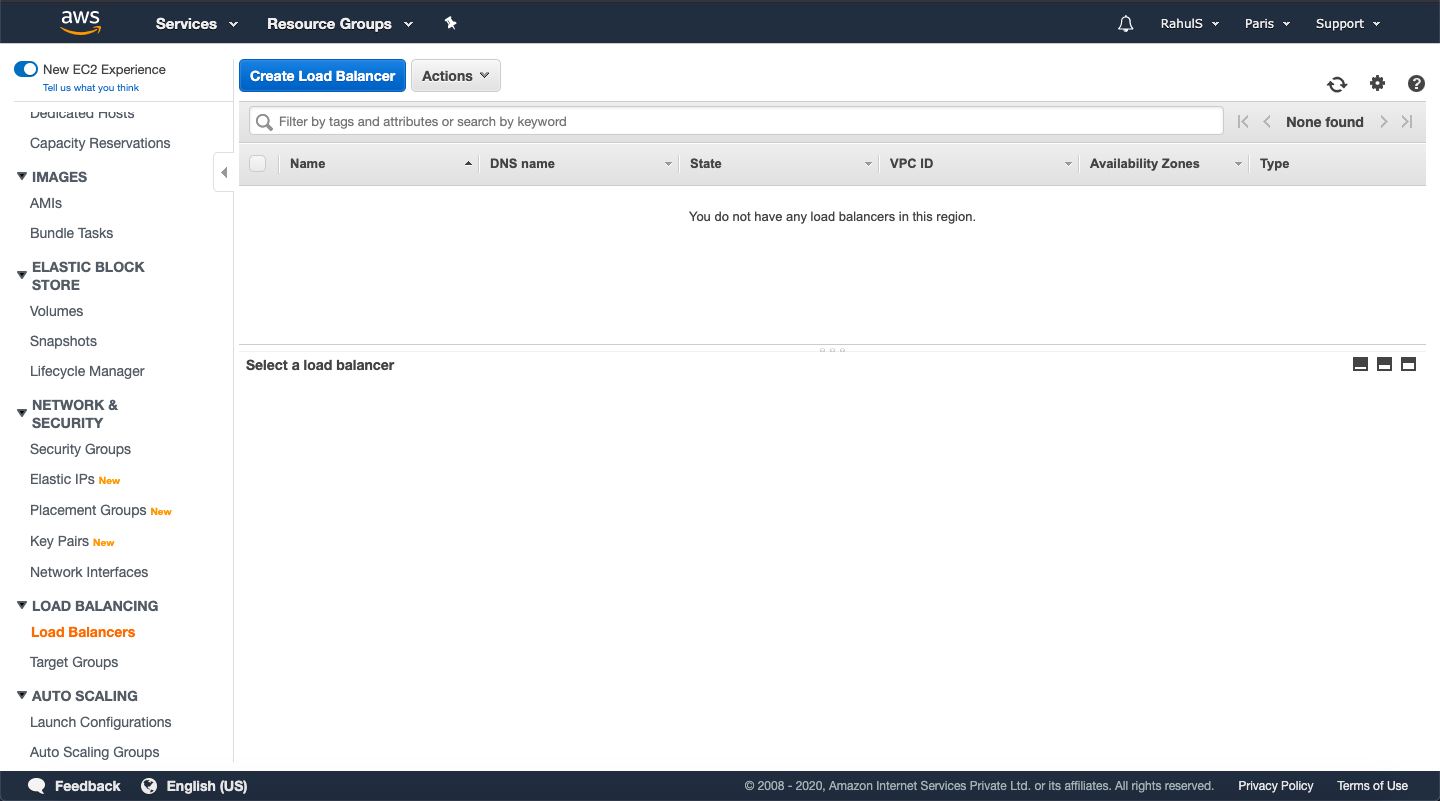
Task: Select the header row checkbox
Action: point(258,163)
